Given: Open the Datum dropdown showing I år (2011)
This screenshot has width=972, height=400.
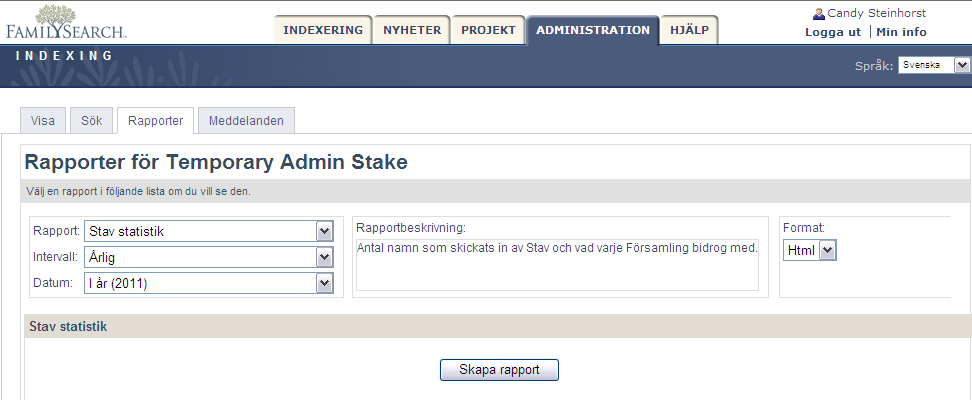Looking at the screenshot, I should 208,283.
